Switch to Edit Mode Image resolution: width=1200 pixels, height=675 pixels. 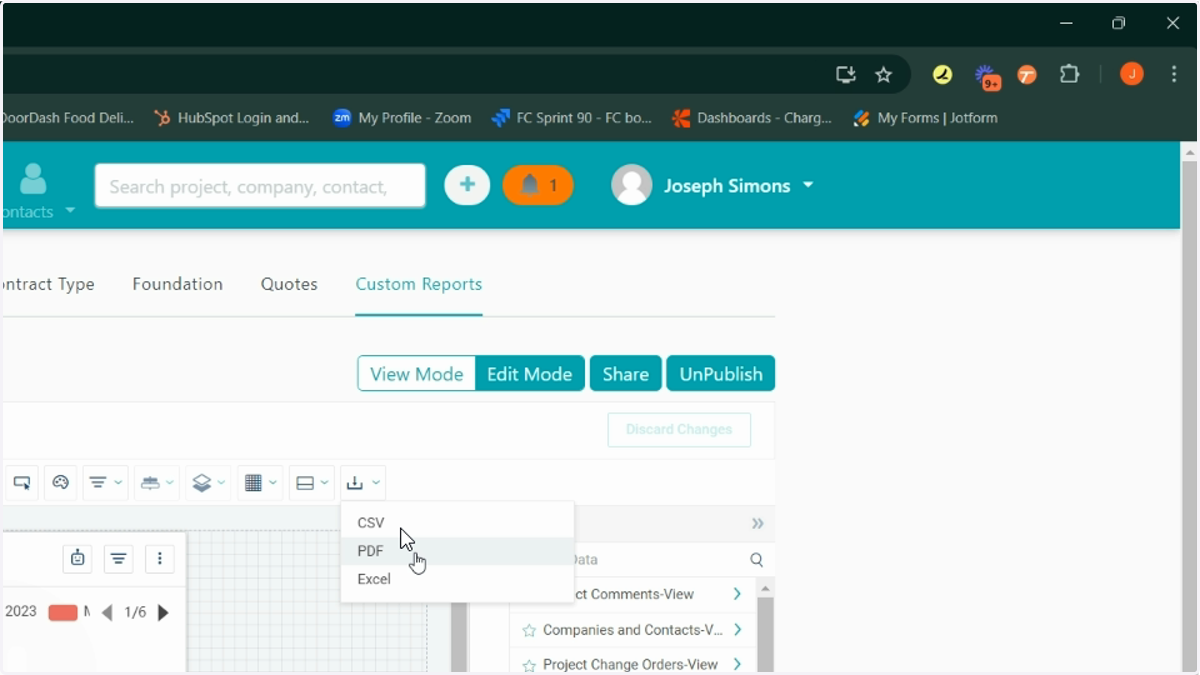pos(530,374)
